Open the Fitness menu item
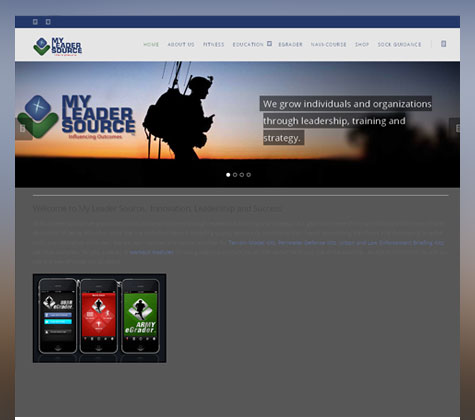The width and height of the screenshot is (475, 420). [214, 44]
